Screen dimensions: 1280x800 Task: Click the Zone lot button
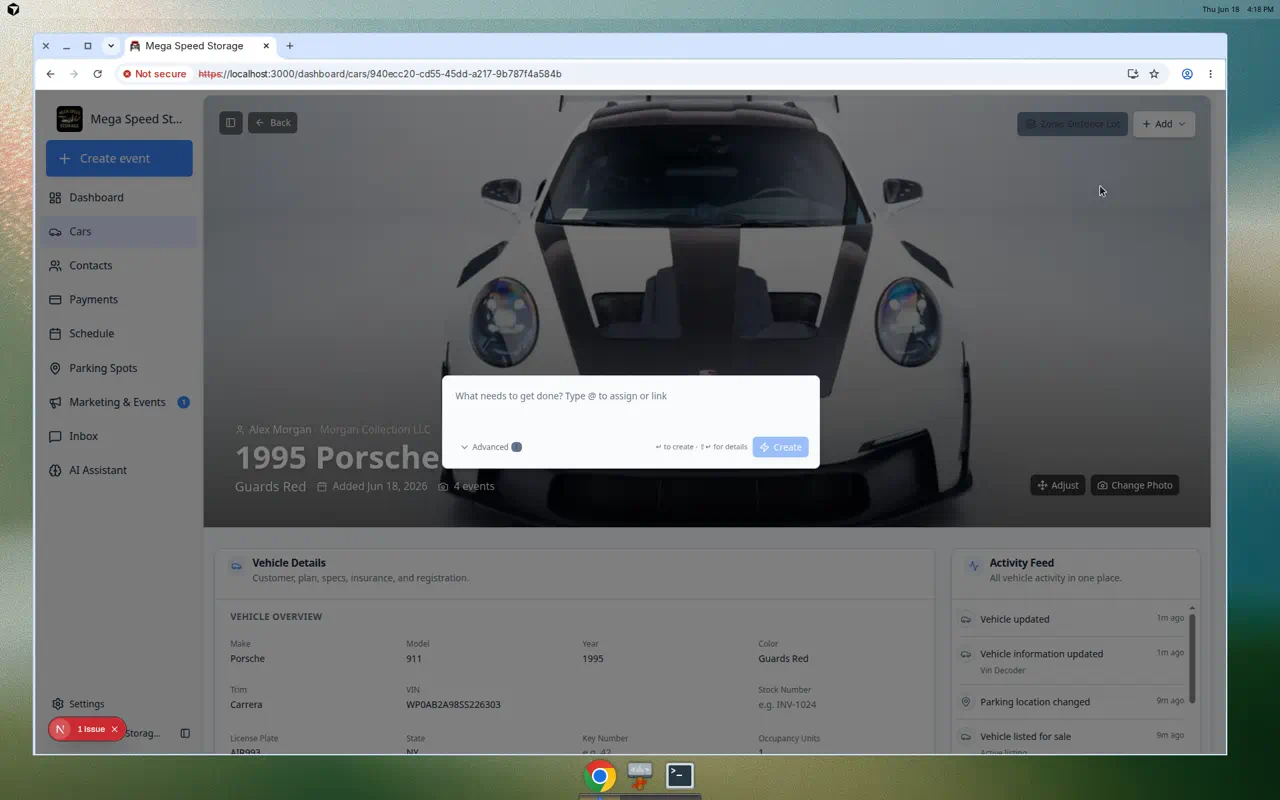point(1072,124)
